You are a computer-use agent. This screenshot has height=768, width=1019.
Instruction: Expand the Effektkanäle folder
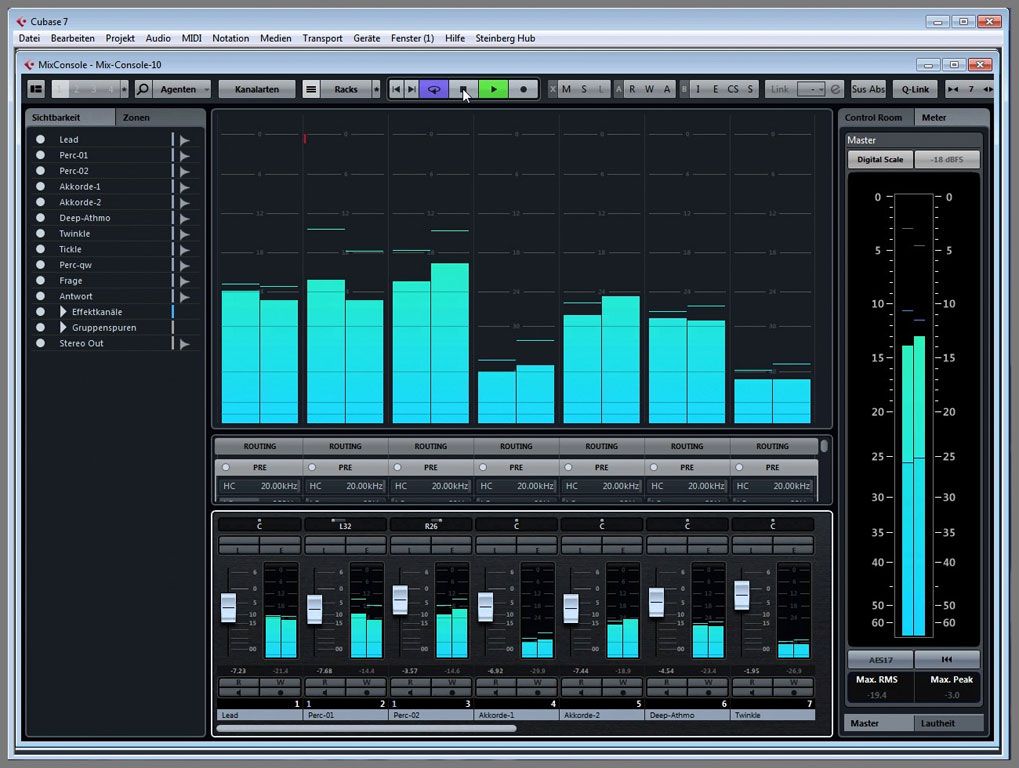coord(63,312)
